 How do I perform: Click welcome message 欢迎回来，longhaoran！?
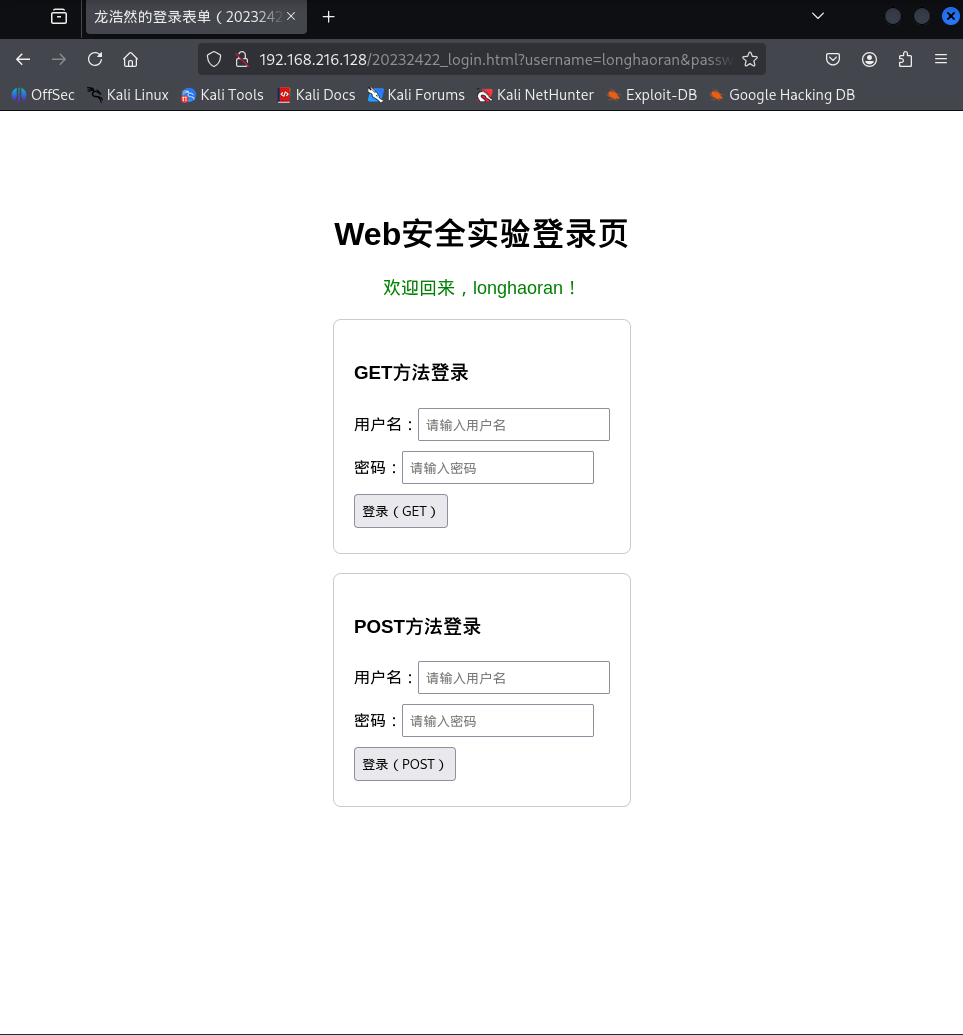[481, 288]
